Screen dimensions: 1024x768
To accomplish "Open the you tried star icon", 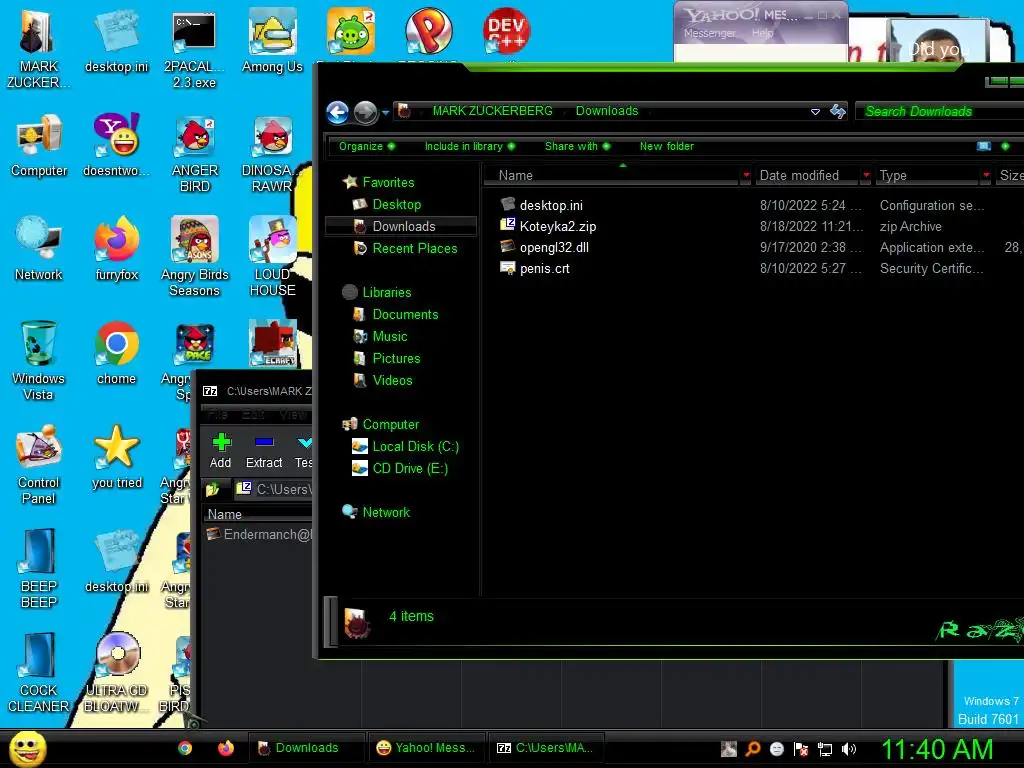I will 117,457.
